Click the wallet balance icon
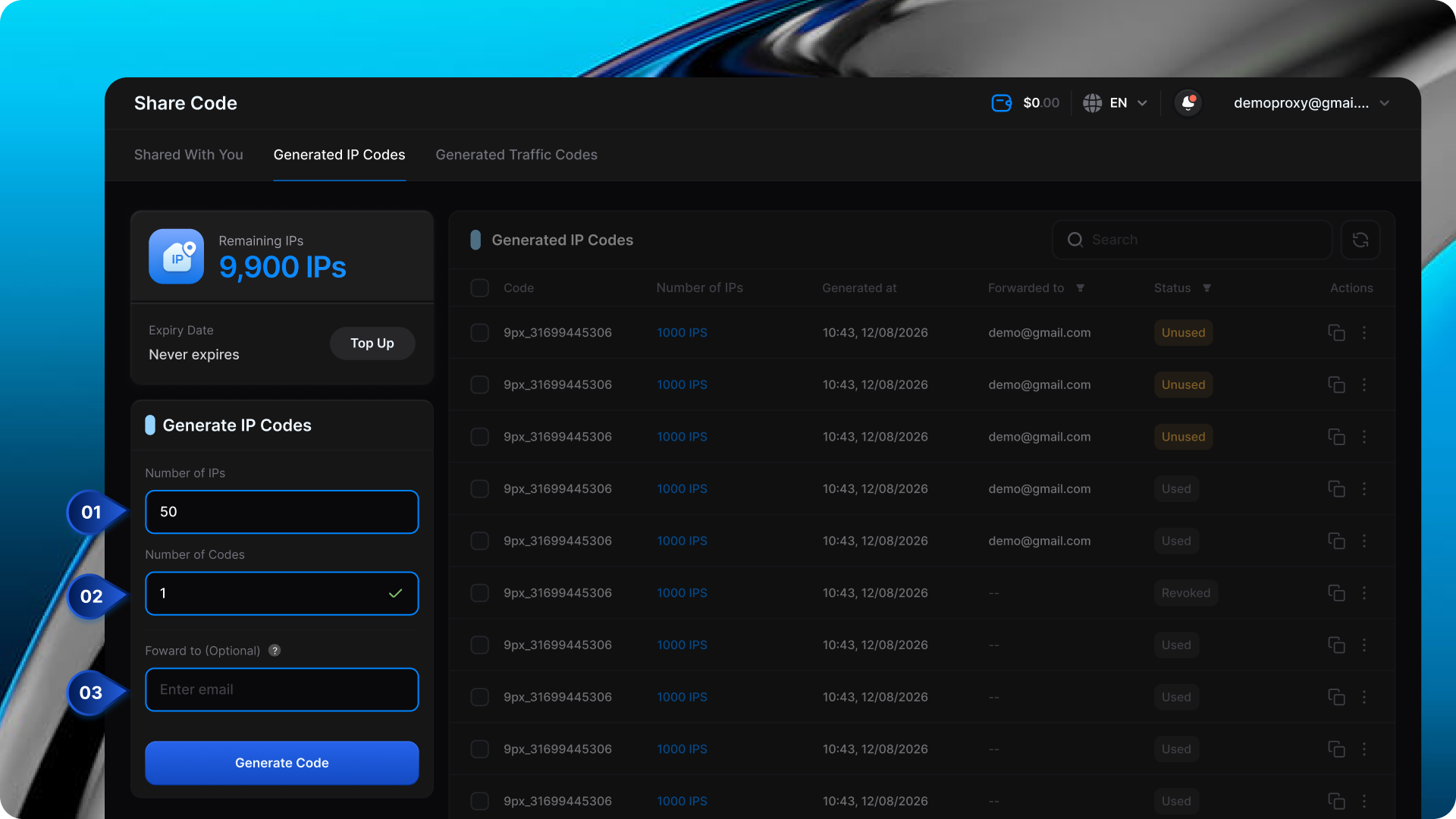Viewport: 1456px width, 819px height. [x=1001, y=103]
